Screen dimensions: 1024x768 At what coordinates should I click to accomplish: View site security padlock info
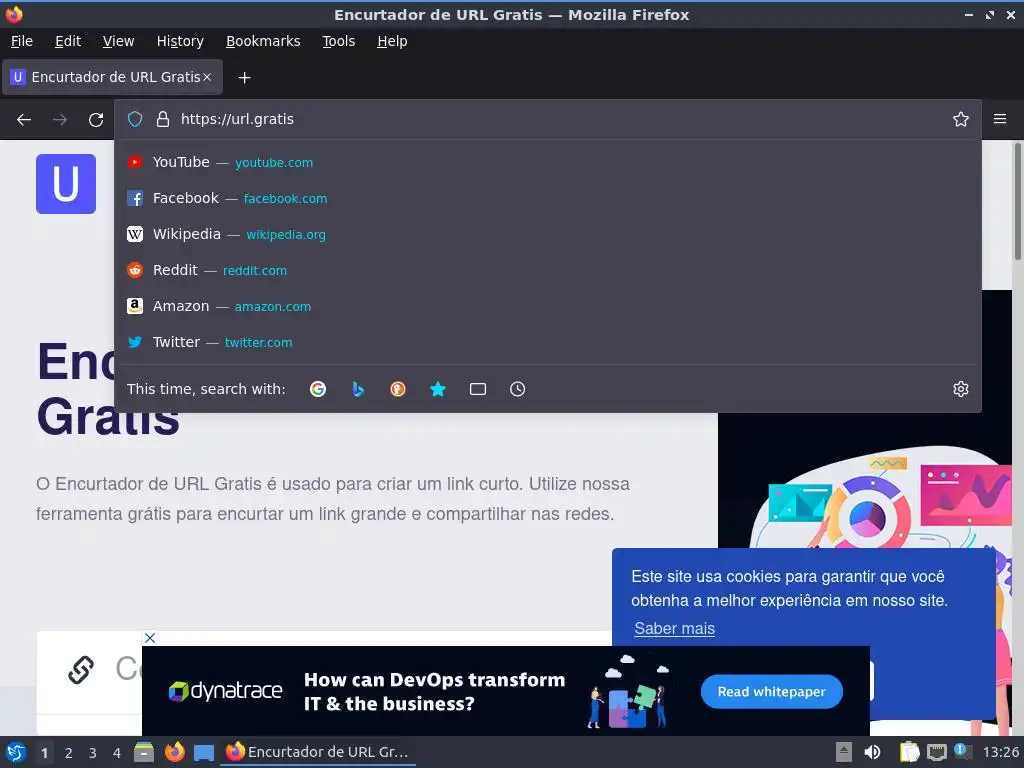tap(163, 119)
